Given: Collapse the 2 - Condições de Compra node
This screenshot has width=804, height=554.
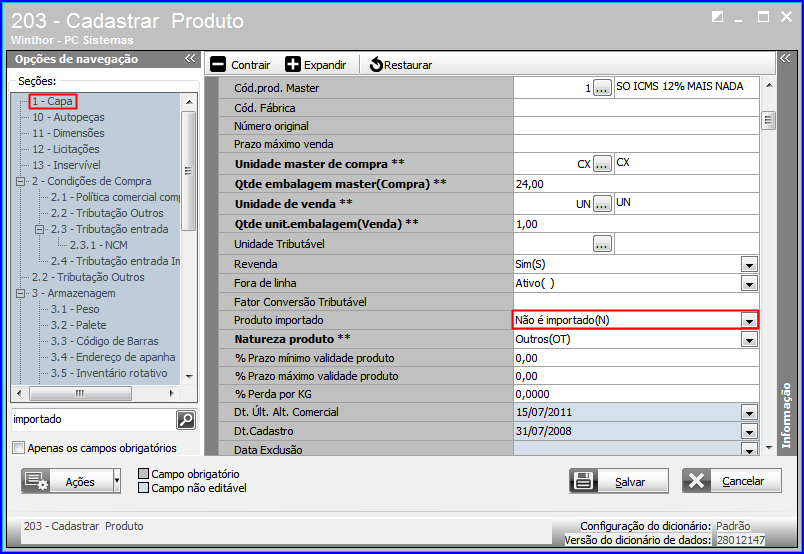Looking at the screenshot, I should [21, 181].
